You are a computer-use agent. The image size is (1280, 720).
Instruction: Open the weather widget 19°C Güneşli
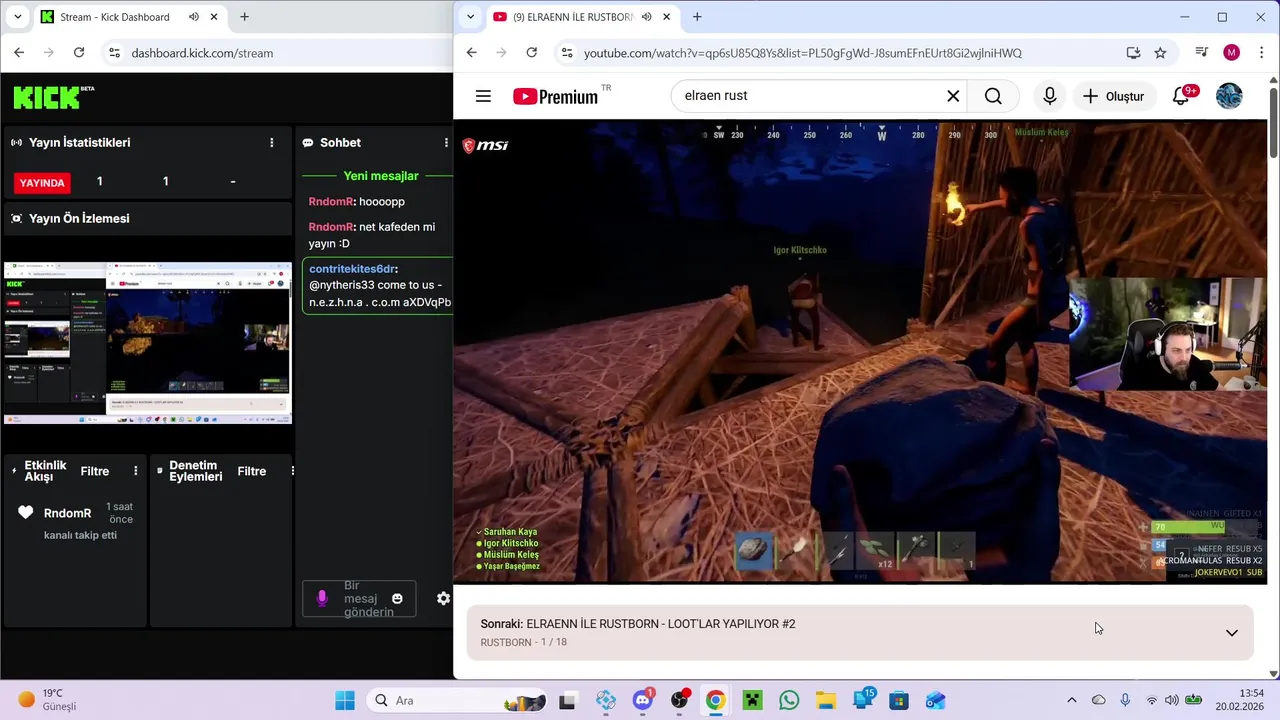coord(48,700)
